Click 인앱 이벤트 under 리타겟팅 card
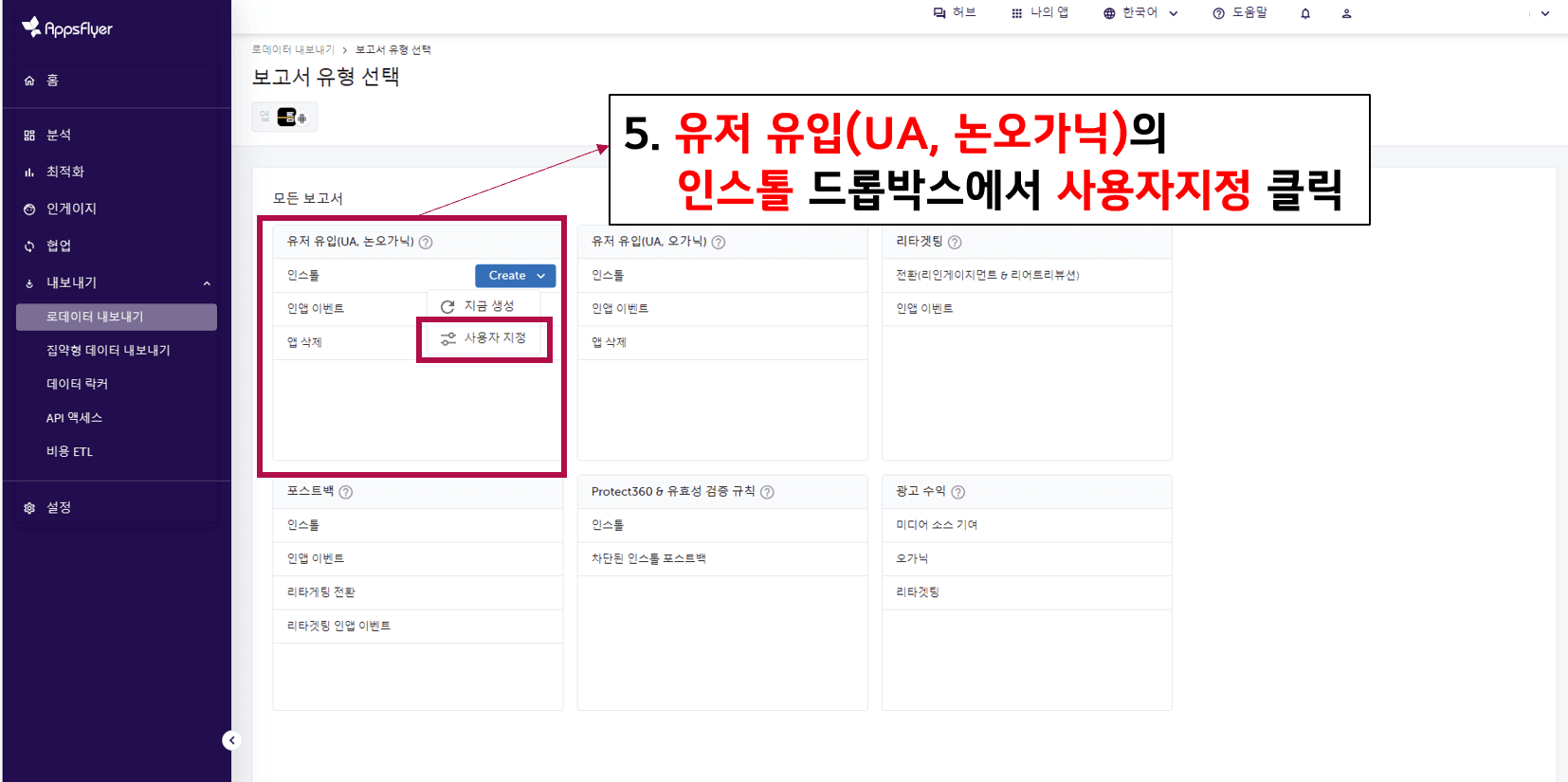The width and height of the screenshot is (1568, 782). [x=1027, y=309]
